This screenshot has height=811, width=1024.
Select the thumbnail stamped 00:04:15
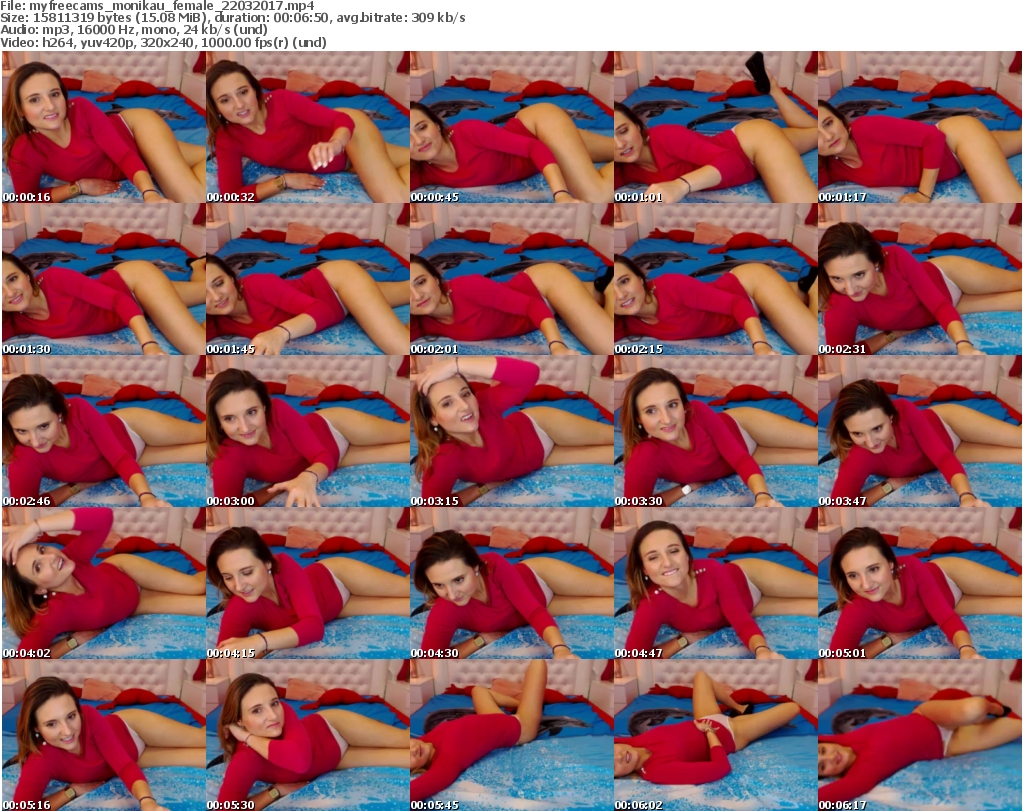(x=308, y=584)
